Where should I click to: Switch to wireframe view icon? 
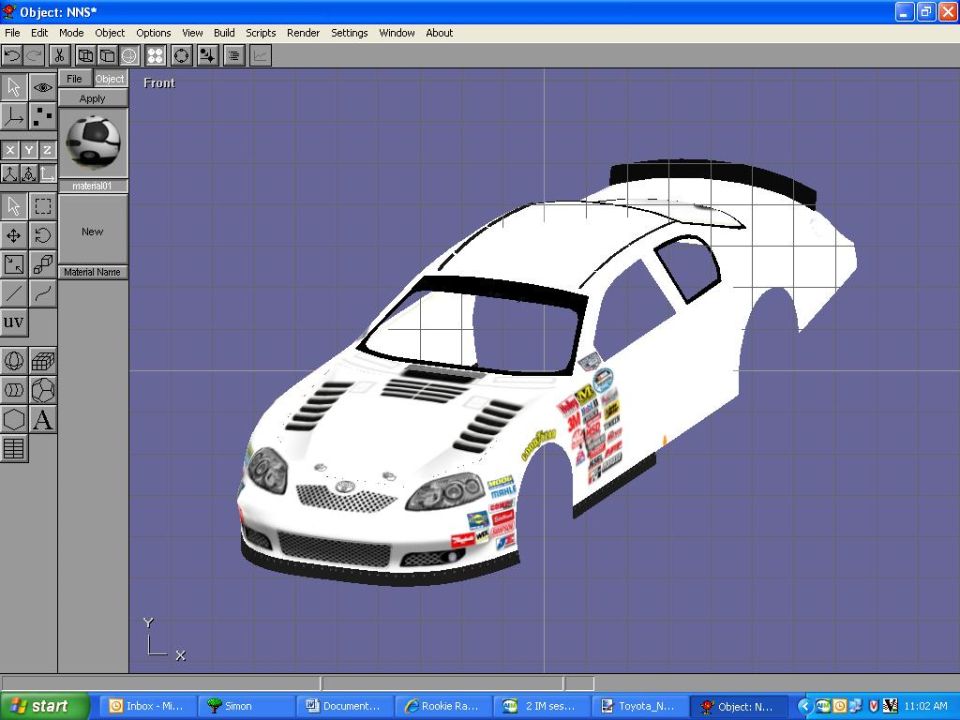click(x=86, y=56)
